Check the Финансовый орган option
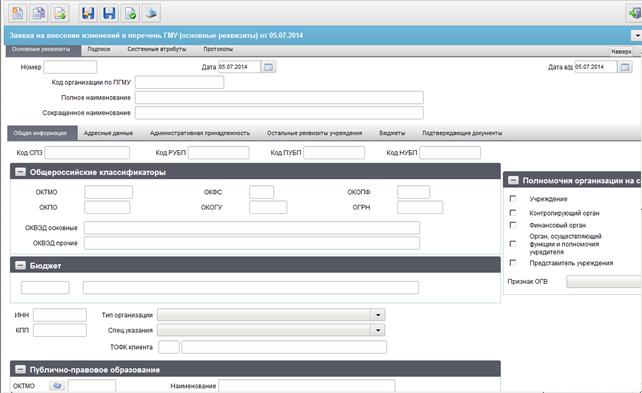Image resolution: width=642 pixels, height=393 pixels. (513, 225)
